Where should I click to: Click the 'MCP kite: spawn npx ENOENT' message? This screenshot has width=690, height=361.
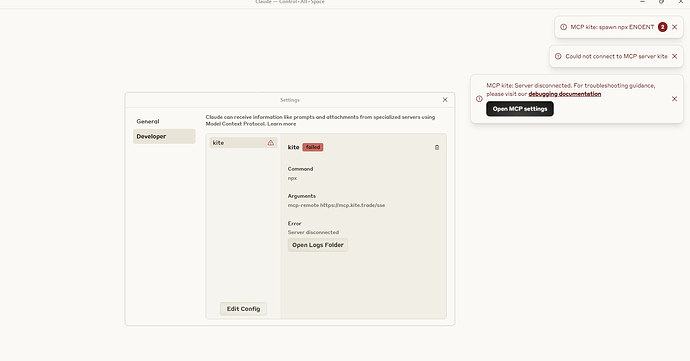tap(612, 27)
